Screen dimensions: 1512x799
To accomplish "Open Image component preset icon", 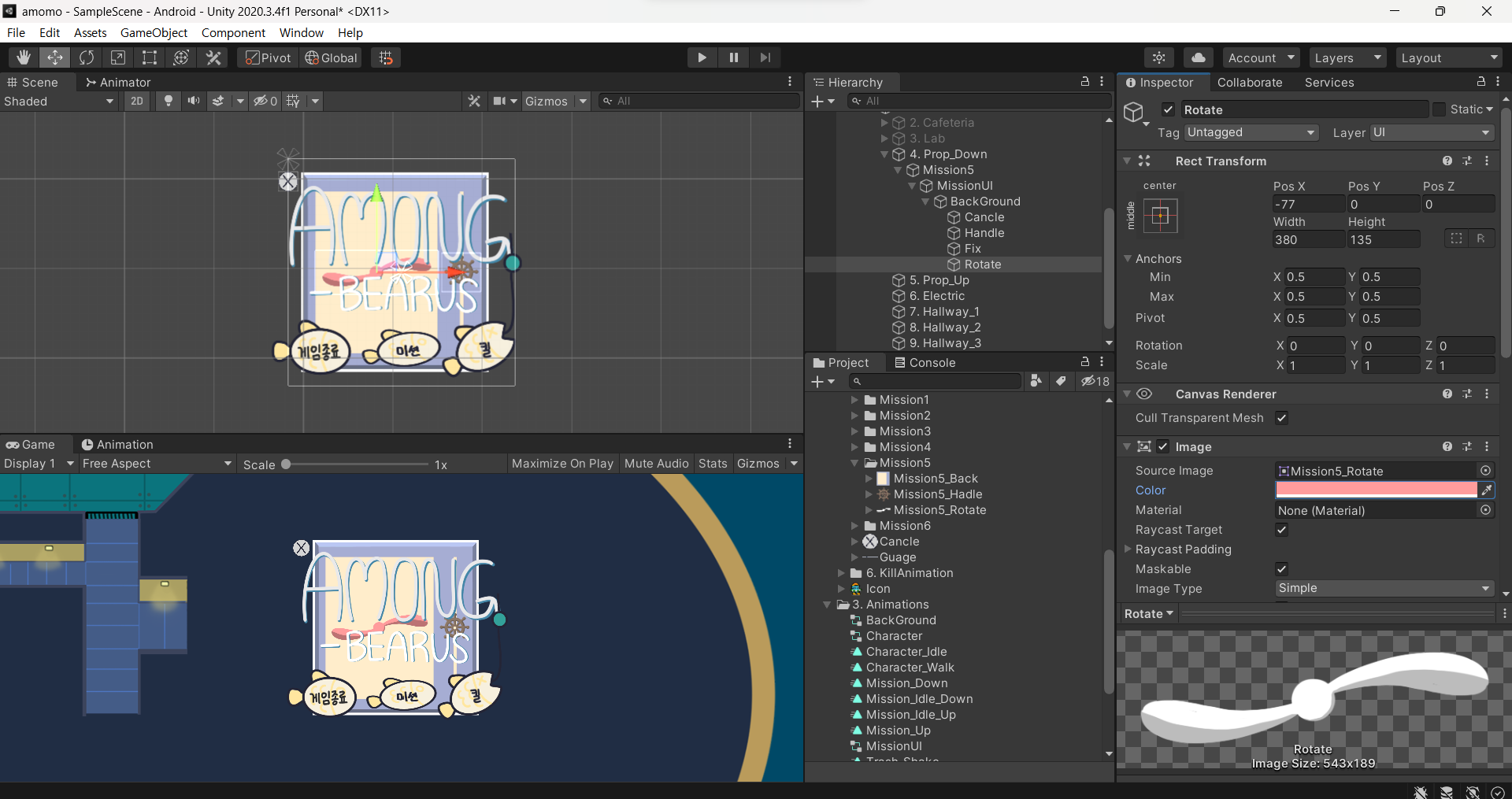I will pos(1467,446).
